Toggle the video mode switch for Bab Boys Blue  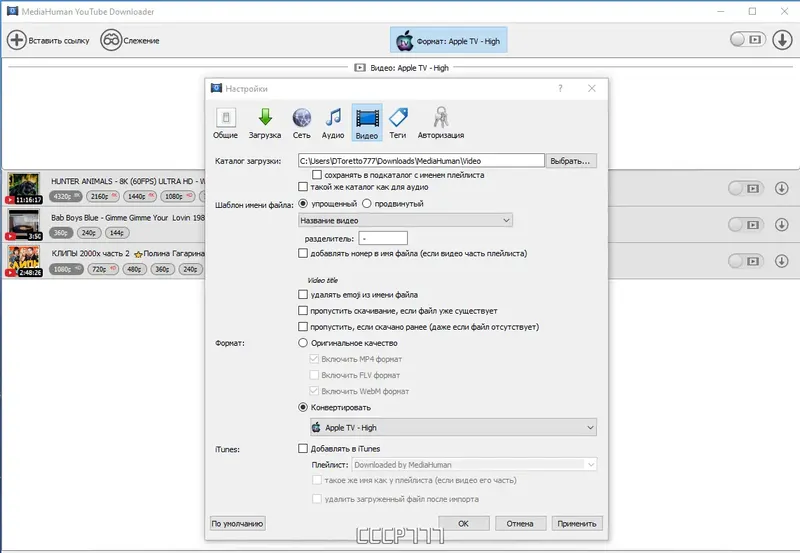tap(745, 224)
